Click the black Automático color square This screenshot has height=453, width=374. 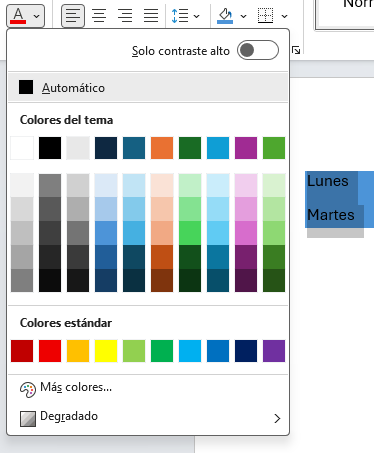[x=26, y=87]
